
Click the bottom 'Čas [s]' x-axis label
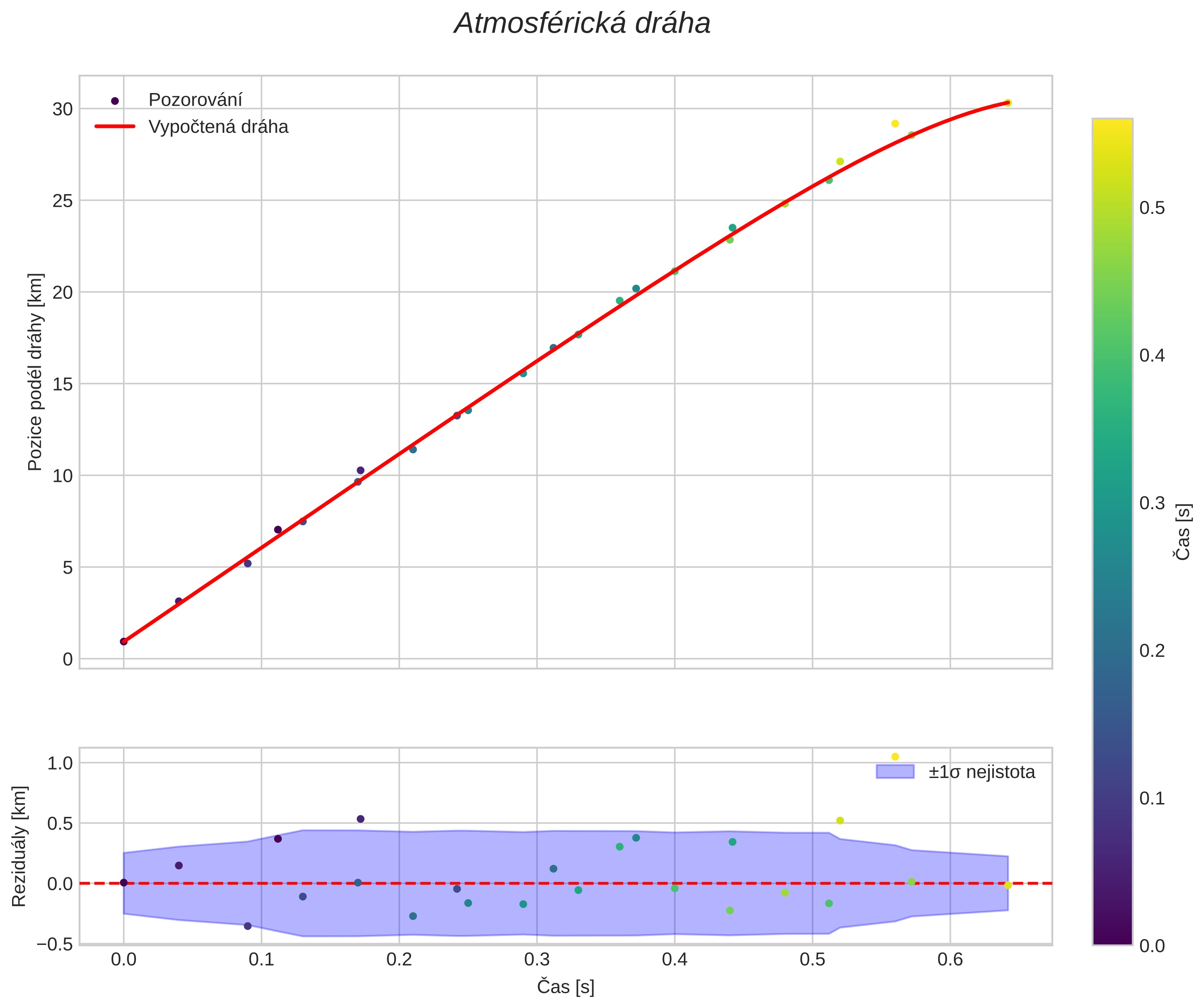coord(565,987)
